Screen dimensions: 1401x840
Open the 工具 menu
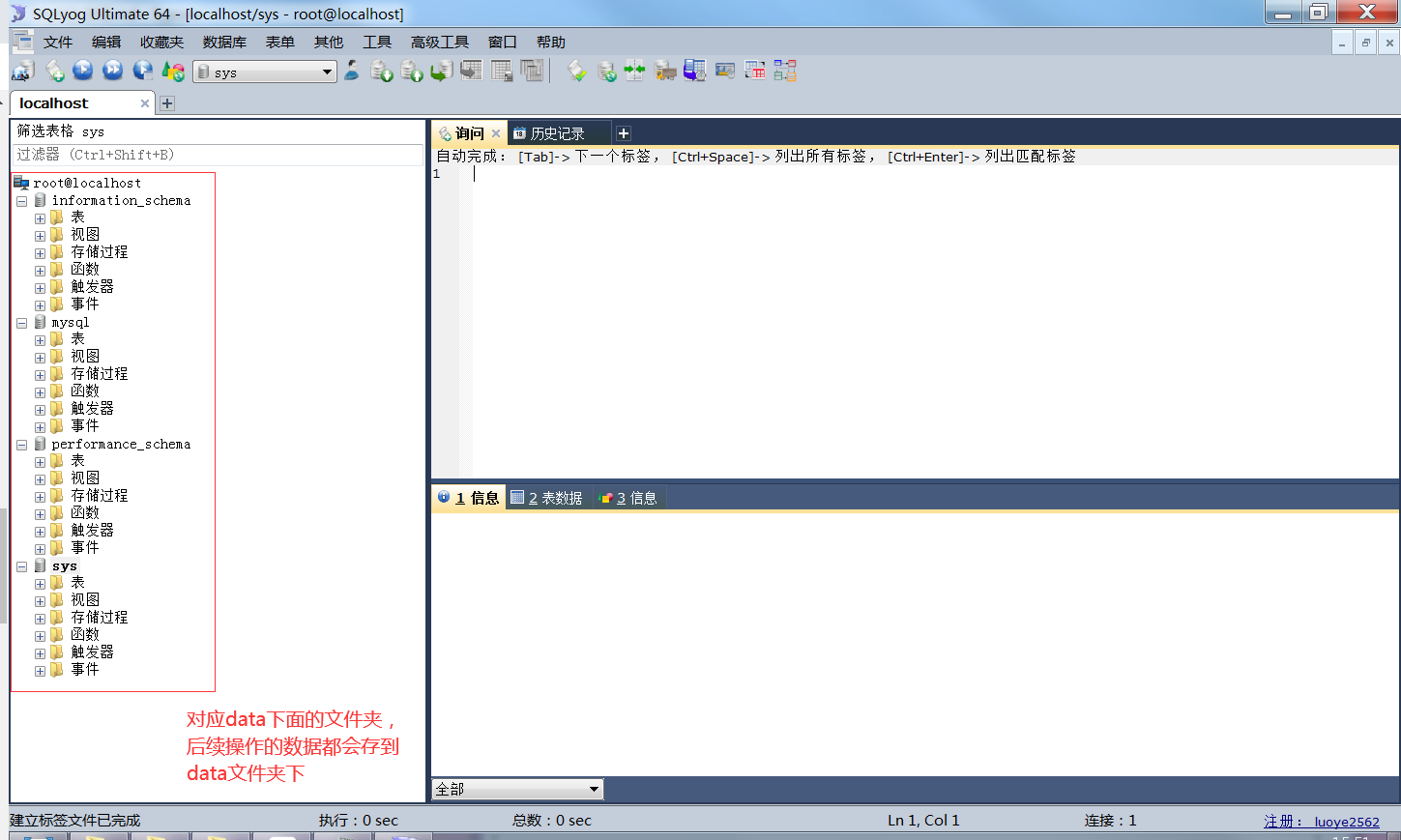pos(377,42)
